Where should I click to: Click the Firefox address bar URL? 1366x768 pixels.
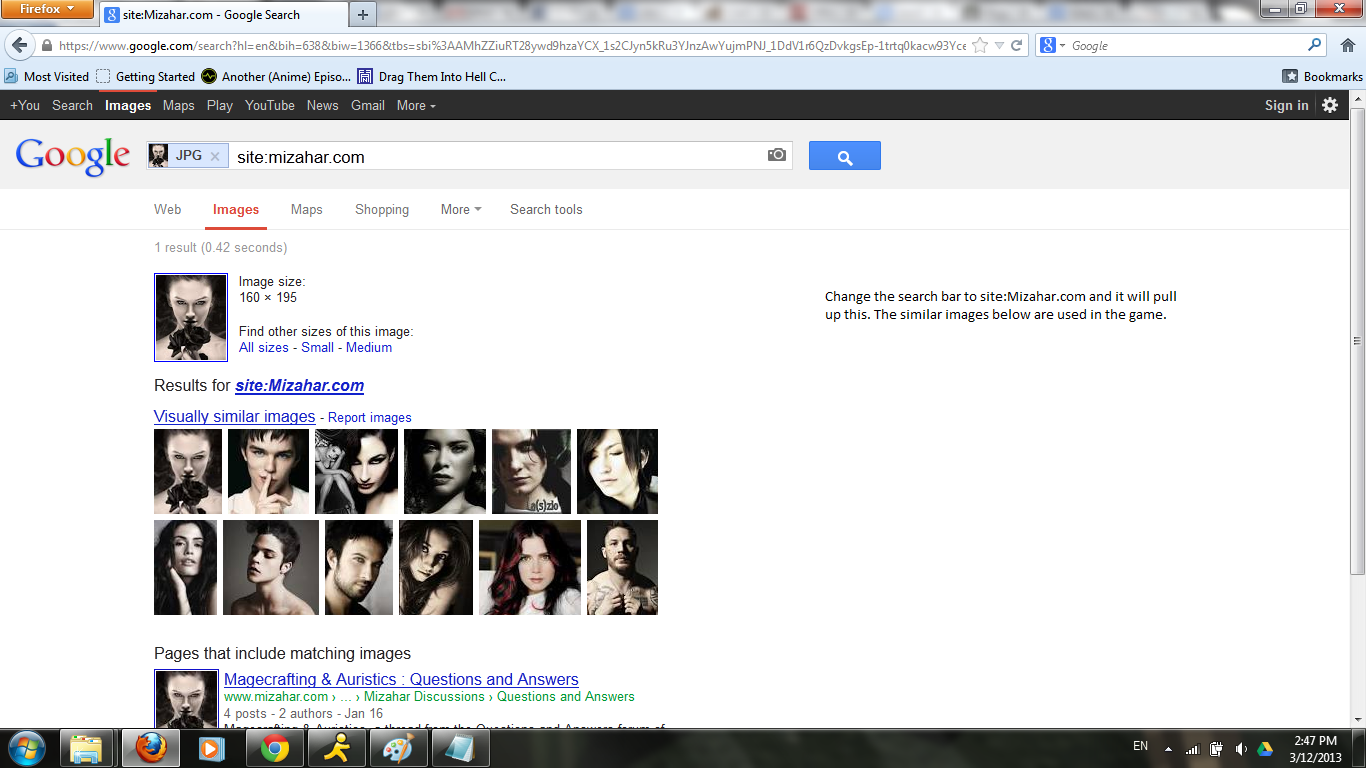click(512, 46)
